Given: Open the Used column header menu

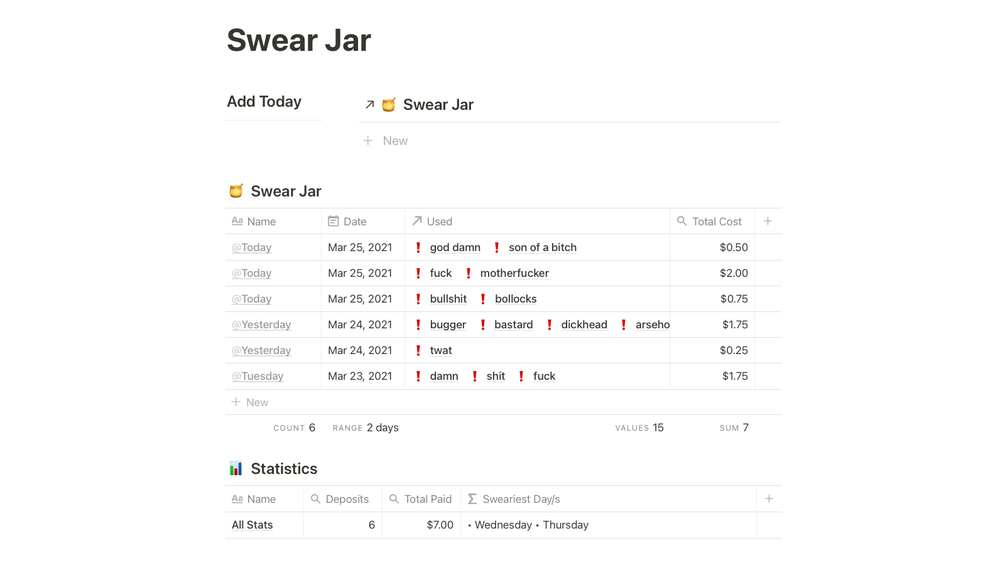Looking at the screenshot, I should point(439,221).
